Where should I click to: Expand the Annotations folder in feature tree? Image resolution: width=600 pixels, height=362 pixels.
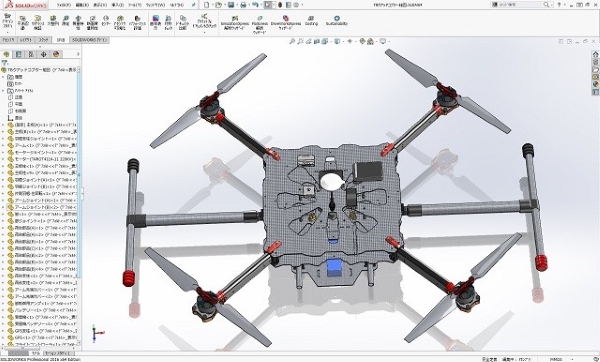click(3, 91)
